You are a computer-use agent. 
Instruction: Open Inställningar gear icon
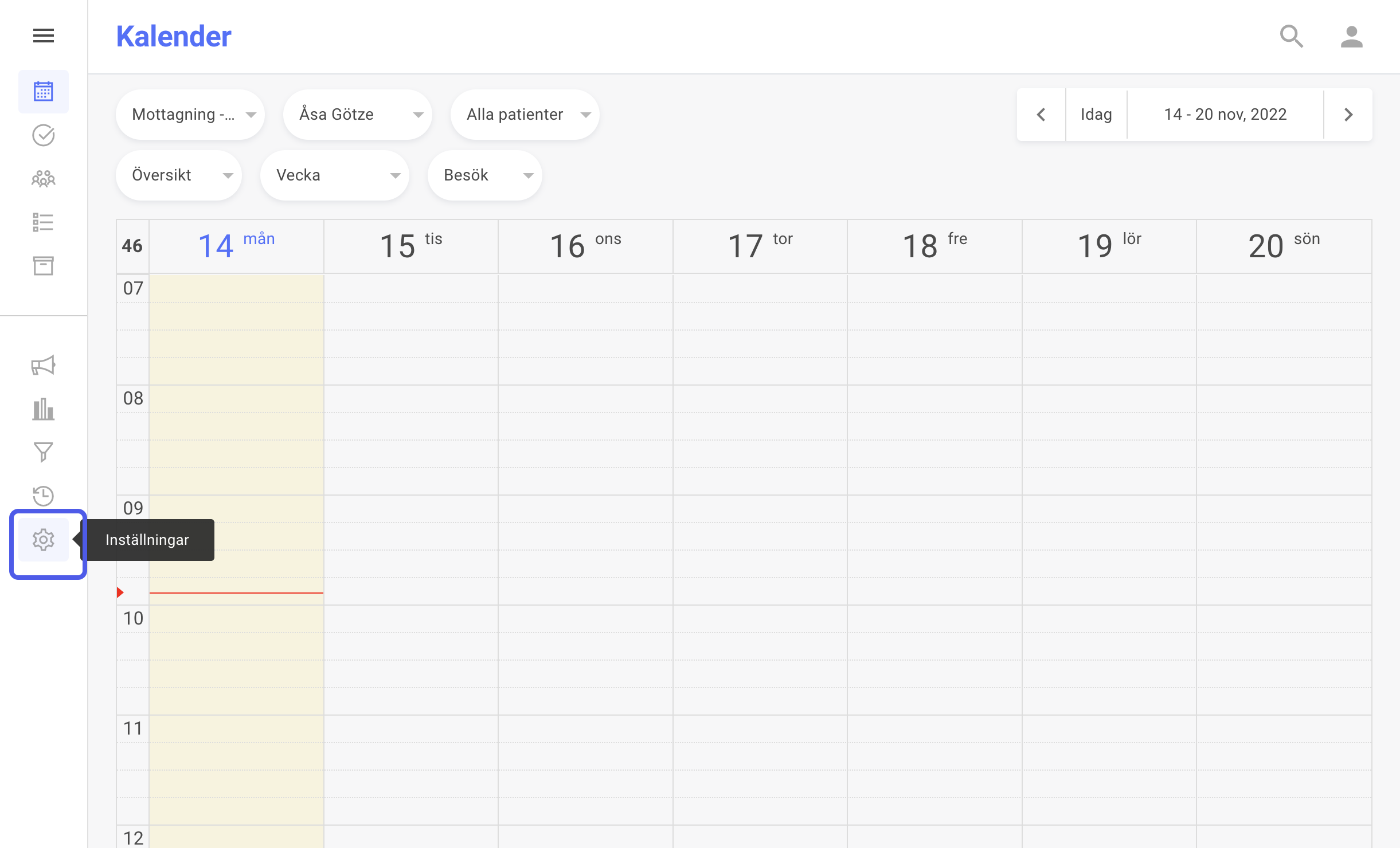(44, 540)
